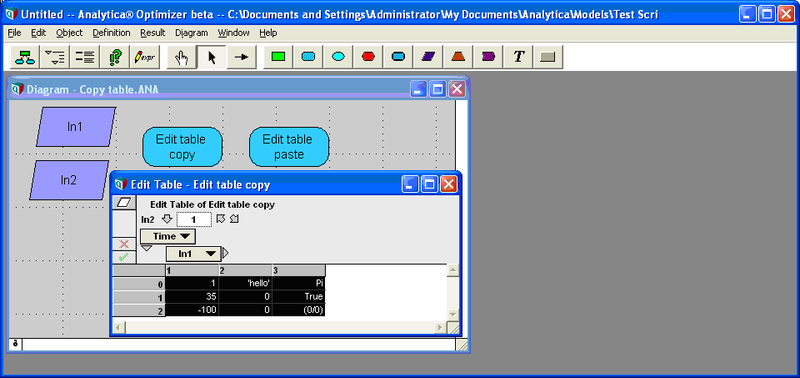
Task: Pick the hatched rounded variable node
Action: tap(308, 57)
